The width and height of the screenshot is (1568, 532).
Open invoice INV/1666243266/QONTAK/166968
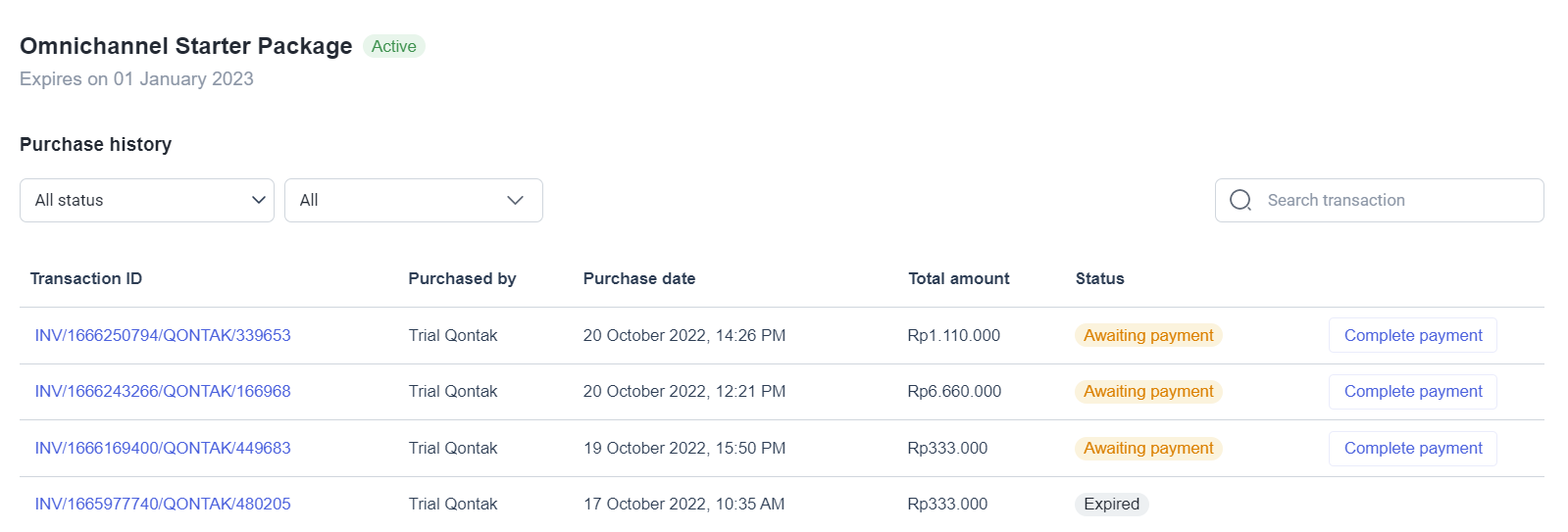click(x=163, y=391)
